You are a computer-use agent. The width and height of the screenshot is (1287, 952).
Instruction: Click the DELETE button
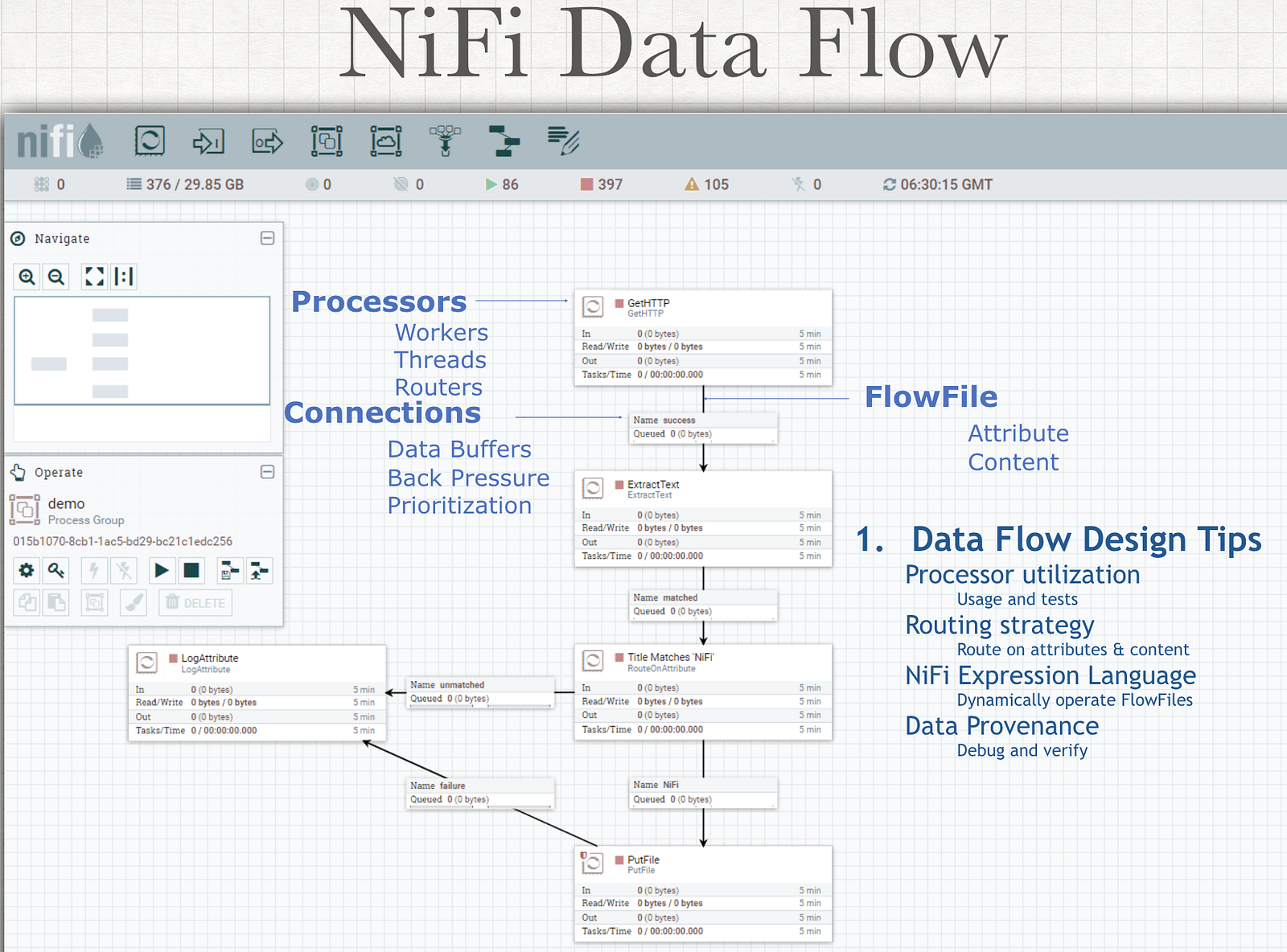coord(195,602)
